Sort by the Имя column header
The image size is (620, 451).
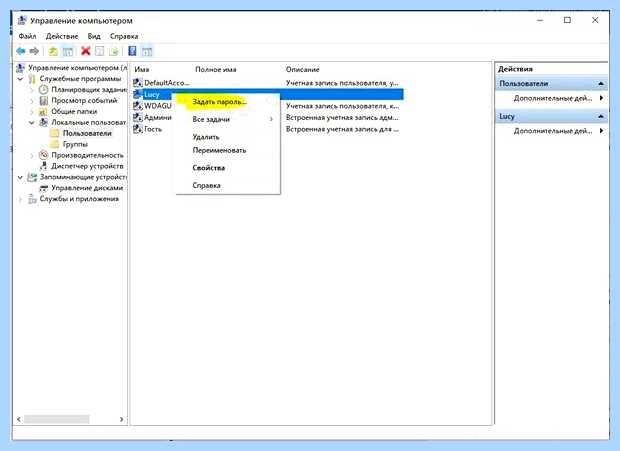142,69
